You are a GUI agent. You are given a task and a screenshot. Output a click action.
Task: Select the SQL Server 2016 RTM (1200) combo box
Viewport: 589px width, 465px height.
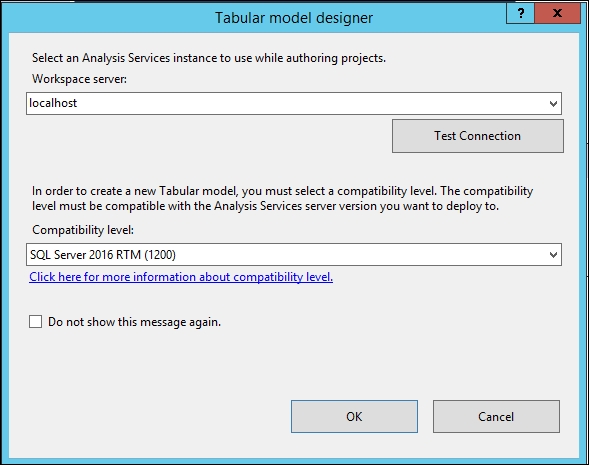pyautogui.click(x=294, y=255)
